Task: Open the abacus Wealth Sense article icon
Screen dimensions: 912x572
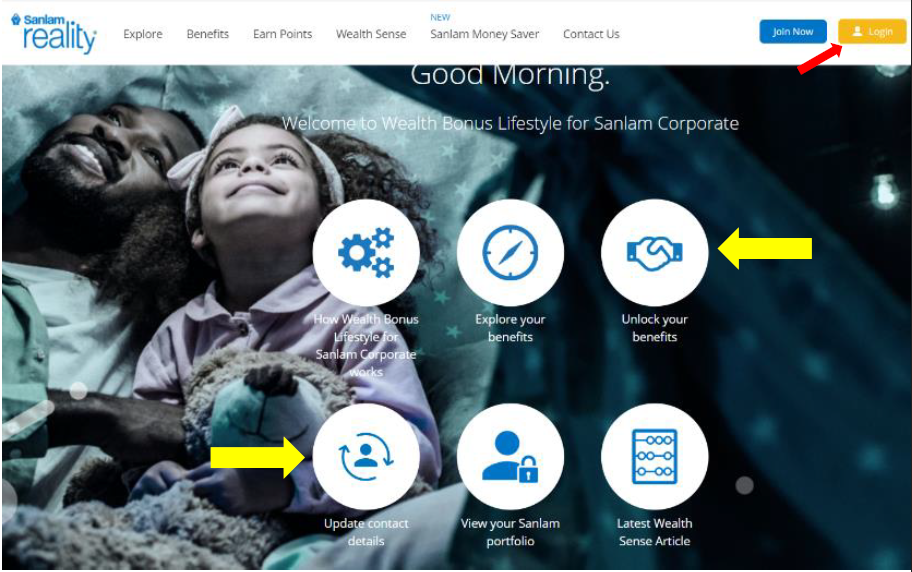Action: 654,457
